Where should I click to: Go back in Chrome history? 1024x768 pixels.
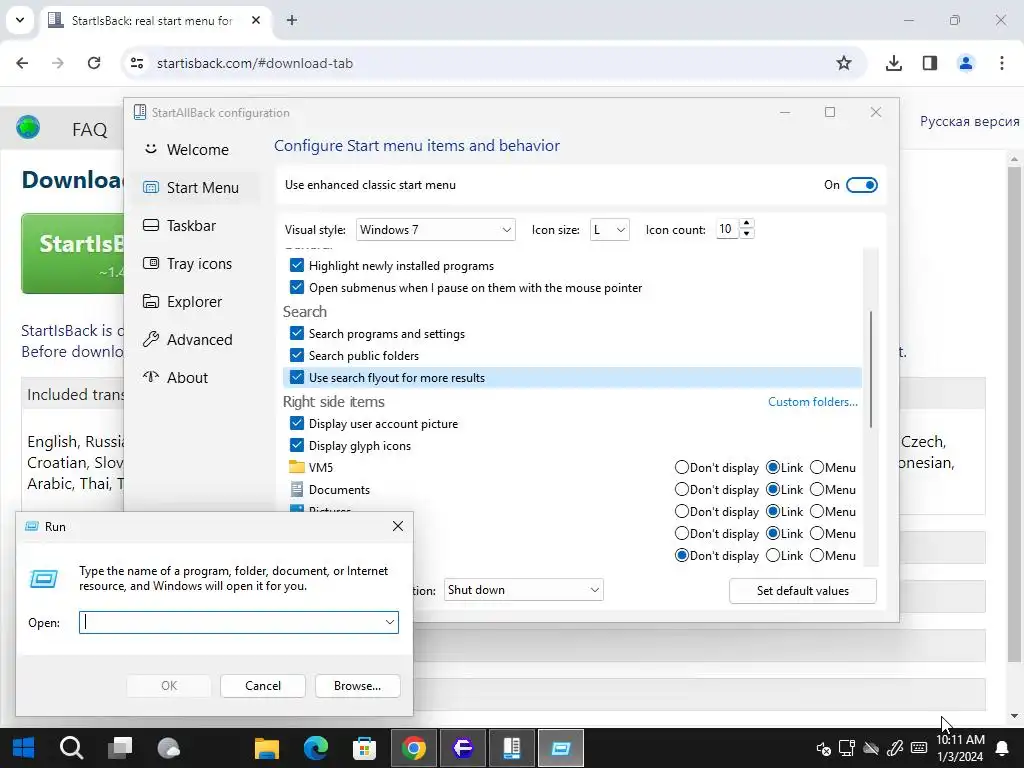(22, 63)
